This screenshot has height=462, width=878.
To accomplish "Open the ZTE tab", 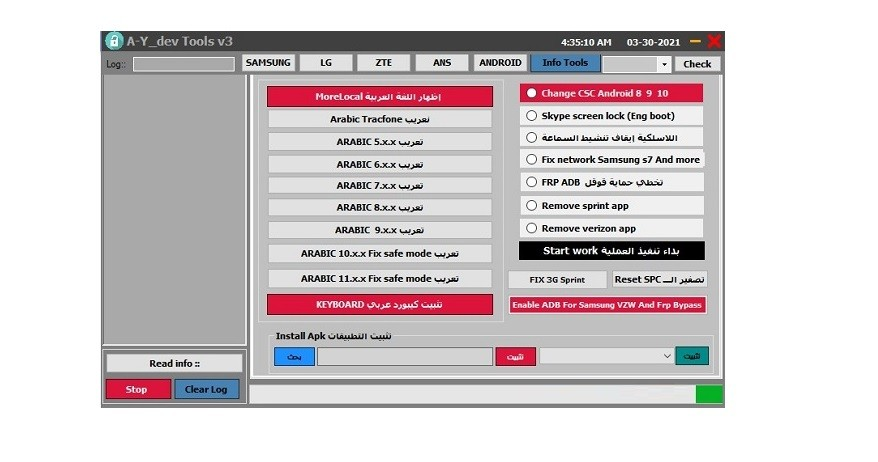I will pyautogui.click(x=384, y=63).
